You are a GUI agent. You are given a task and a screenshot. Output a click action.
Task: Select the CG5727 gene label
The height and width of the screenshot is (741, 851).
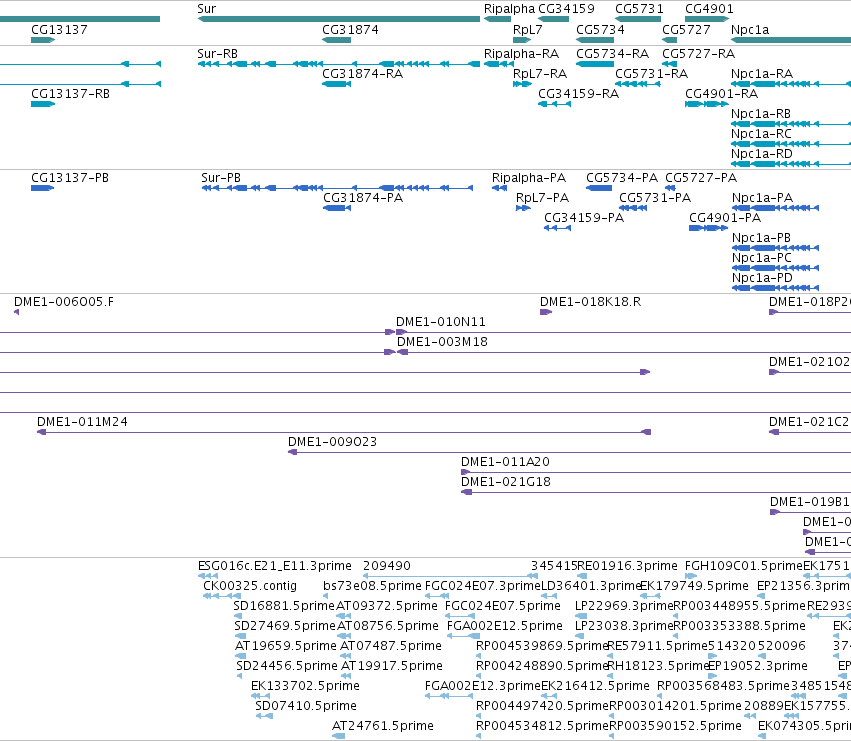click(686, 29)
